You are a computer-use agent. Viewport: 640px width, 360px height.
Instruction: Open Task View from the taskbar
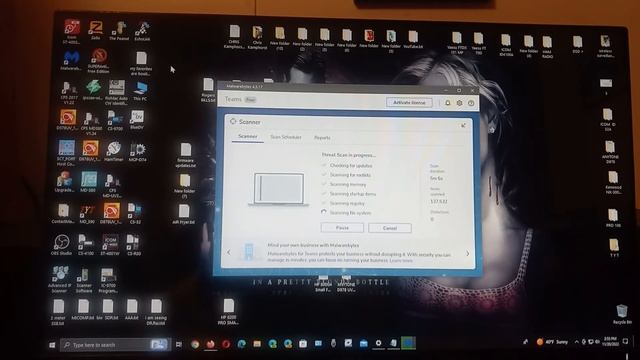179,344
